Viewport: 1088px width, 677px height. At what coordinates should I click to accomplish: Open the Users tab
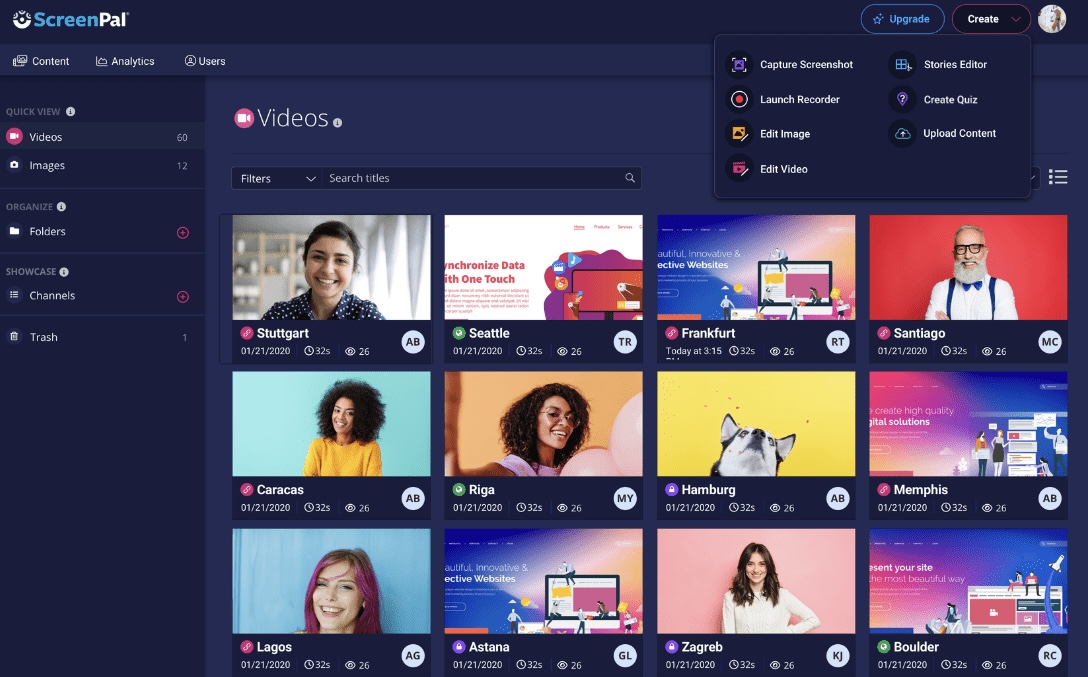205,61
